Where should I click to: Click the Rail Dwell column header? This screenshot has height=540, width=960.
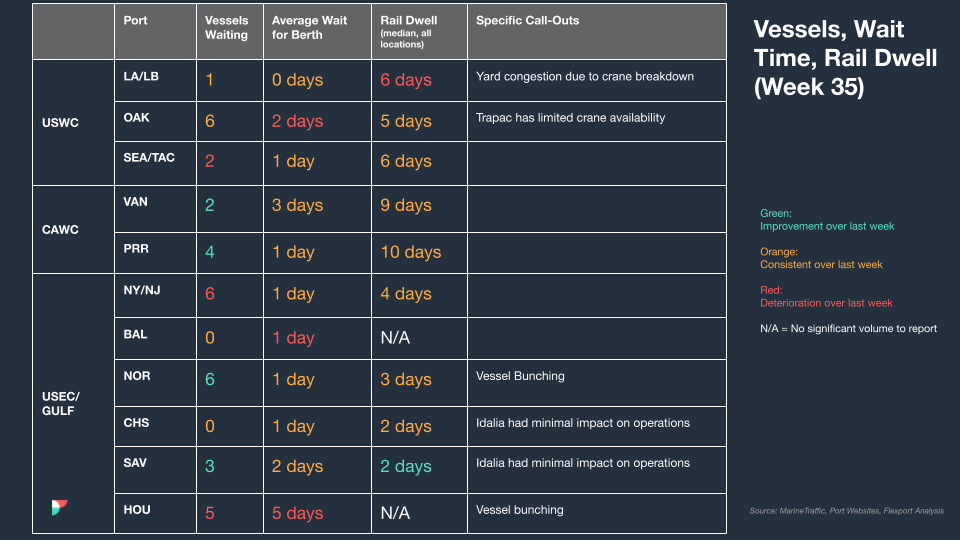click(x=408, y=31)
